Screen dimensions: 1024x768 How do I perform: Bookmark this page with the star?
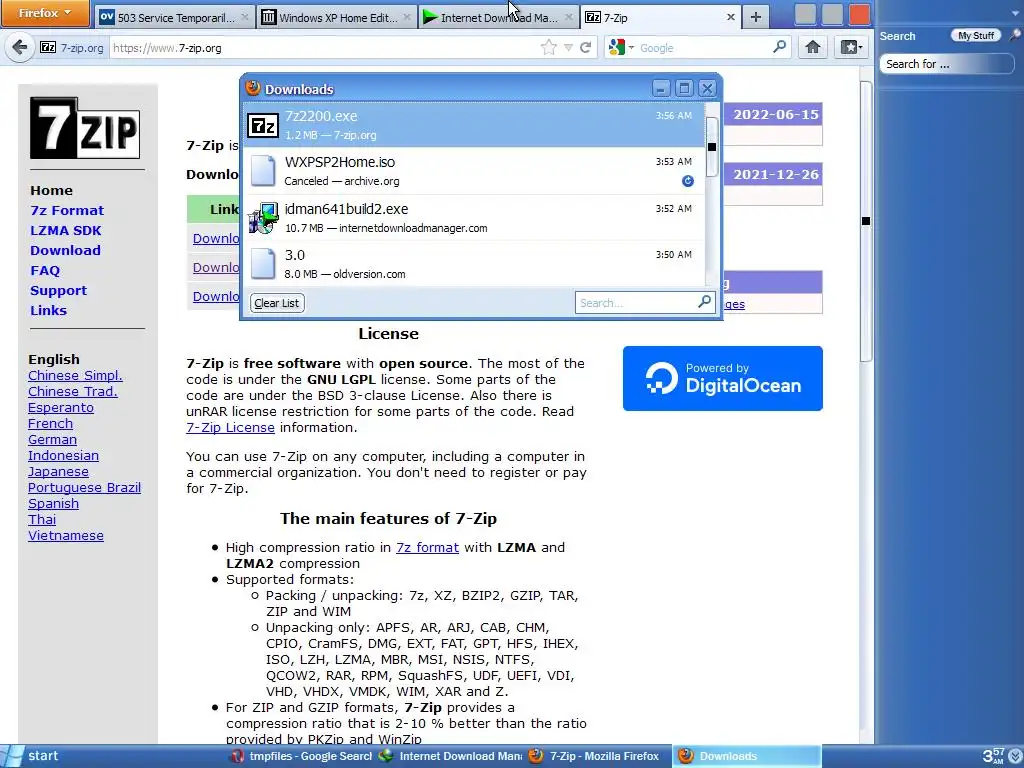click(549, 47)
